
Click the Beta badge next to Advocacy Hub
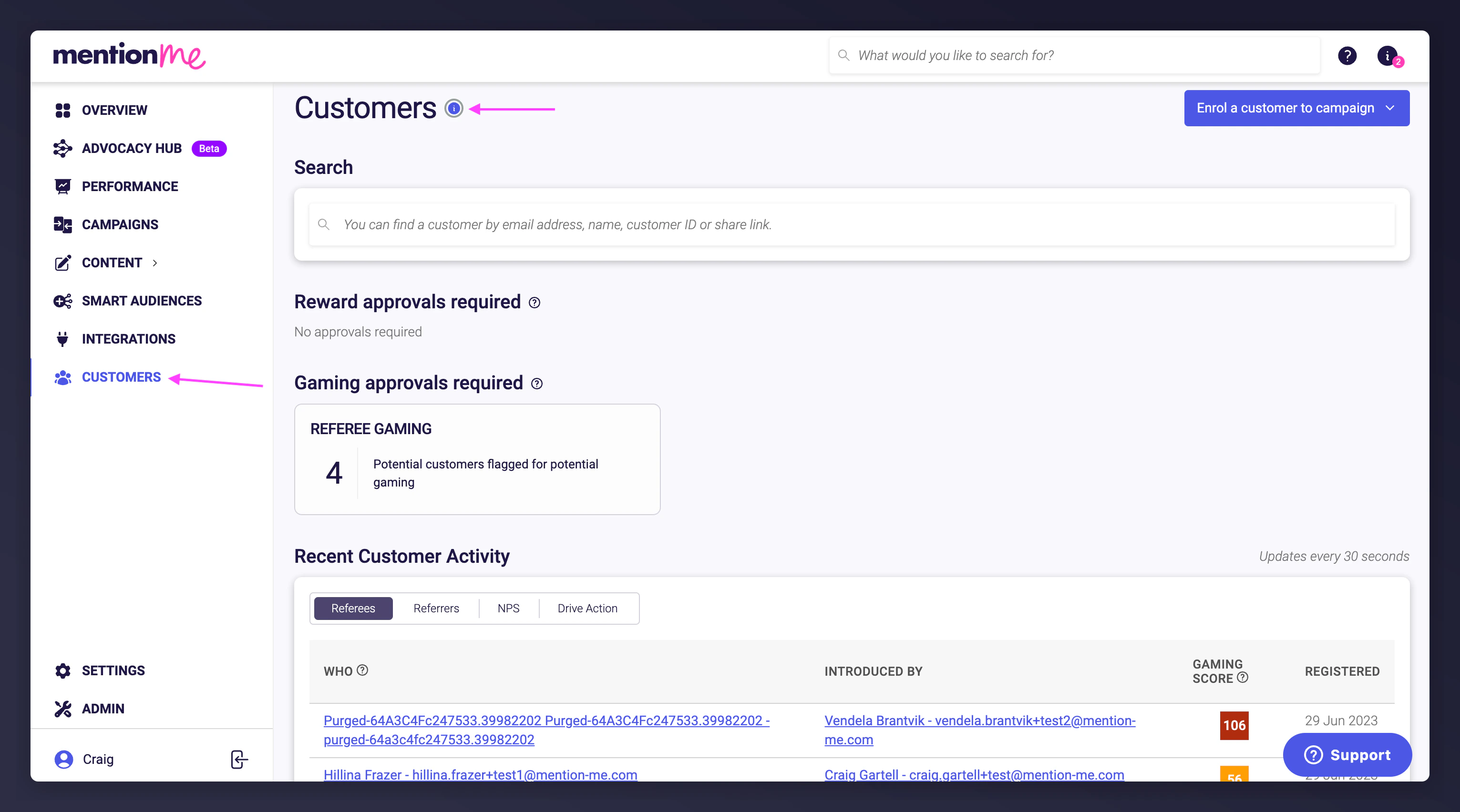(x=208, y=148)
